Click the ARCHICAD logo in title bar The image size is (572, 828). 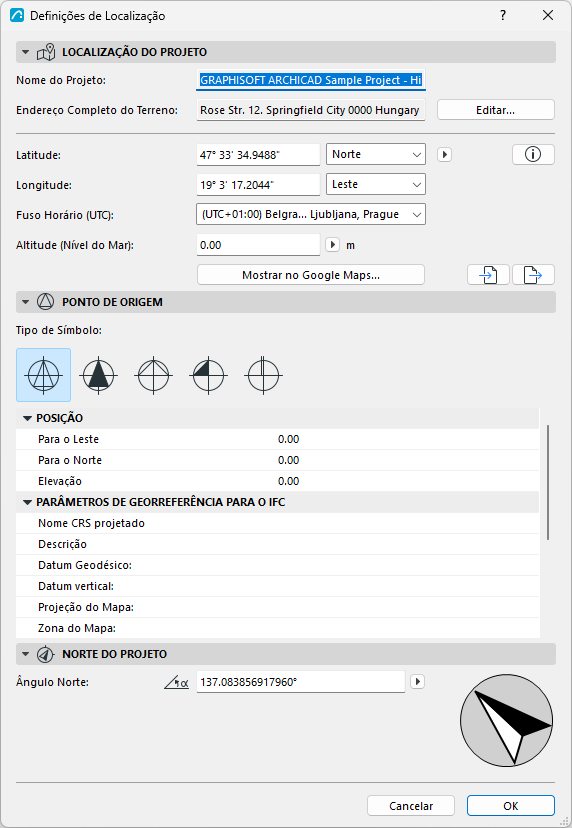[x=17, y=15]
